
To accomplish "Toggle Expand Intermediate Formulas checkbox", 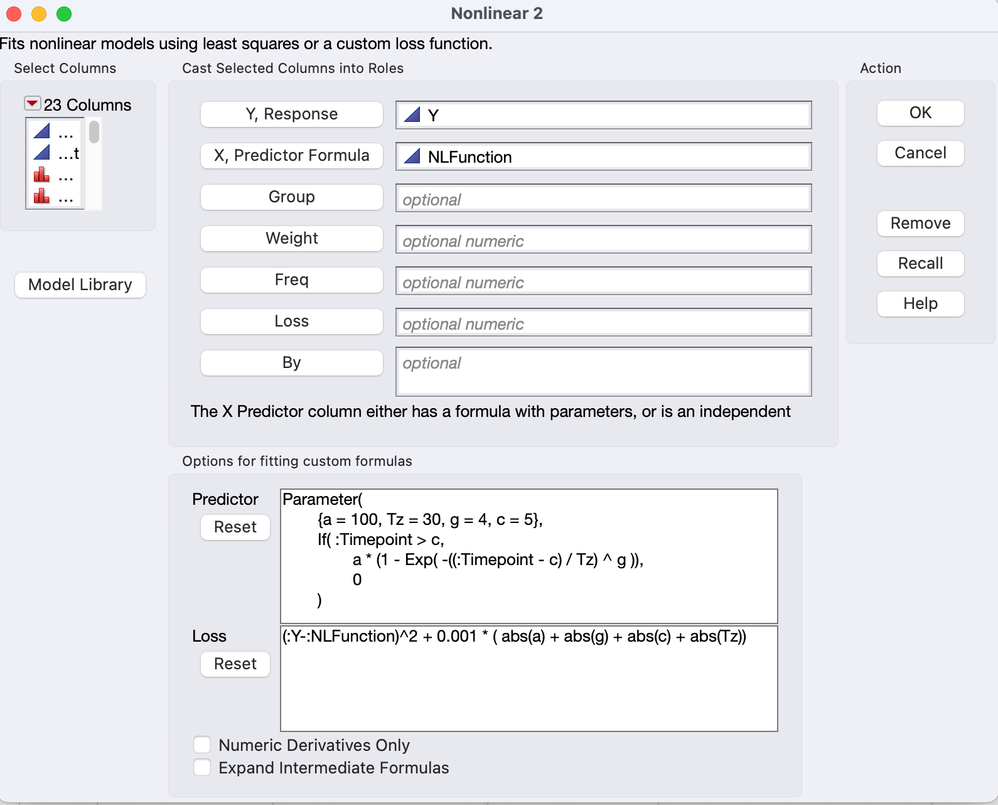I will pos(203,768).
